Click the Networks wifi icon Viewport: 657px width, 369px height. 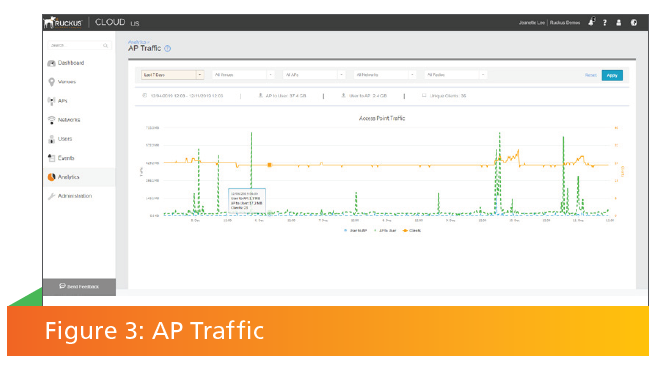[52, 120]
